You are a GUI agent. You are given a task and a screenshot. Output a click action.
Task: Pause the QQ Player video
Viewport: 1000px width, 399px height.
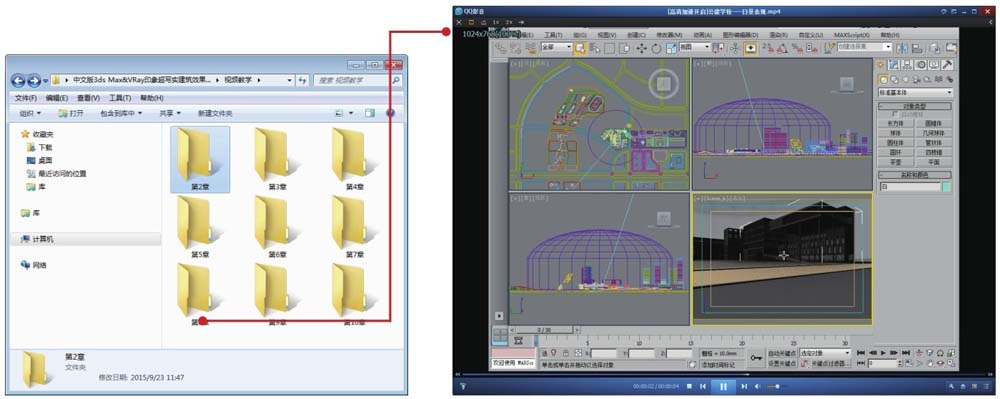pos(723,386)
